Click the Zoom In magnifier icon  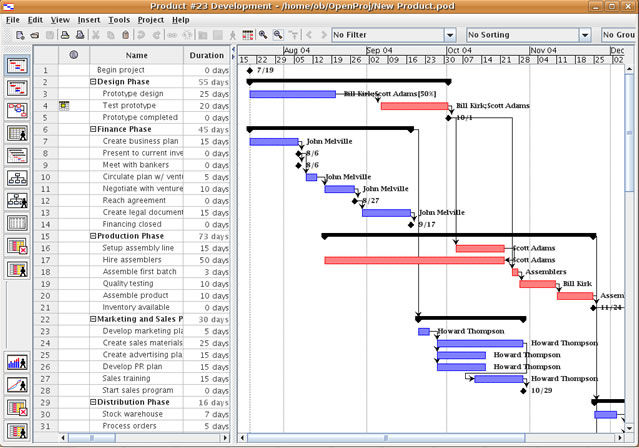(263, 35)
